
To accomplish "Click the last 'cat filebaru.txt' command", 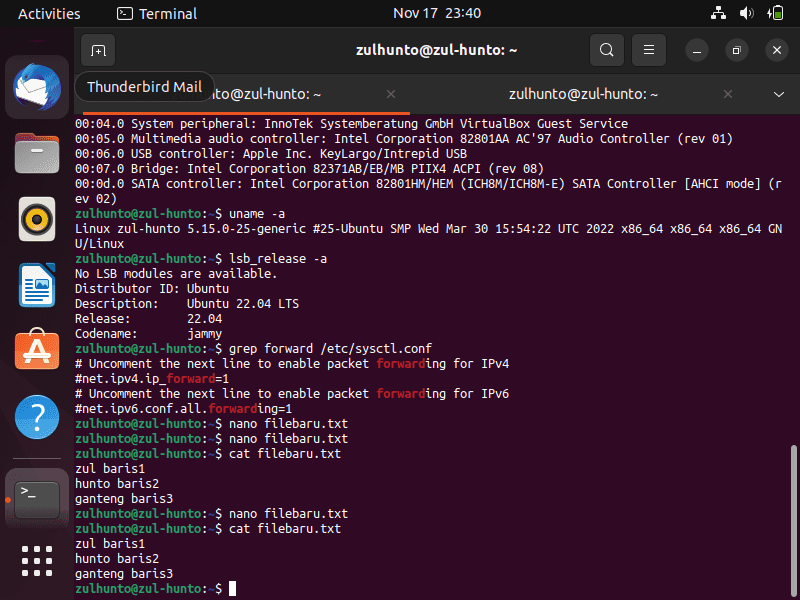I will pyautogui.click(x=285, y=529).
